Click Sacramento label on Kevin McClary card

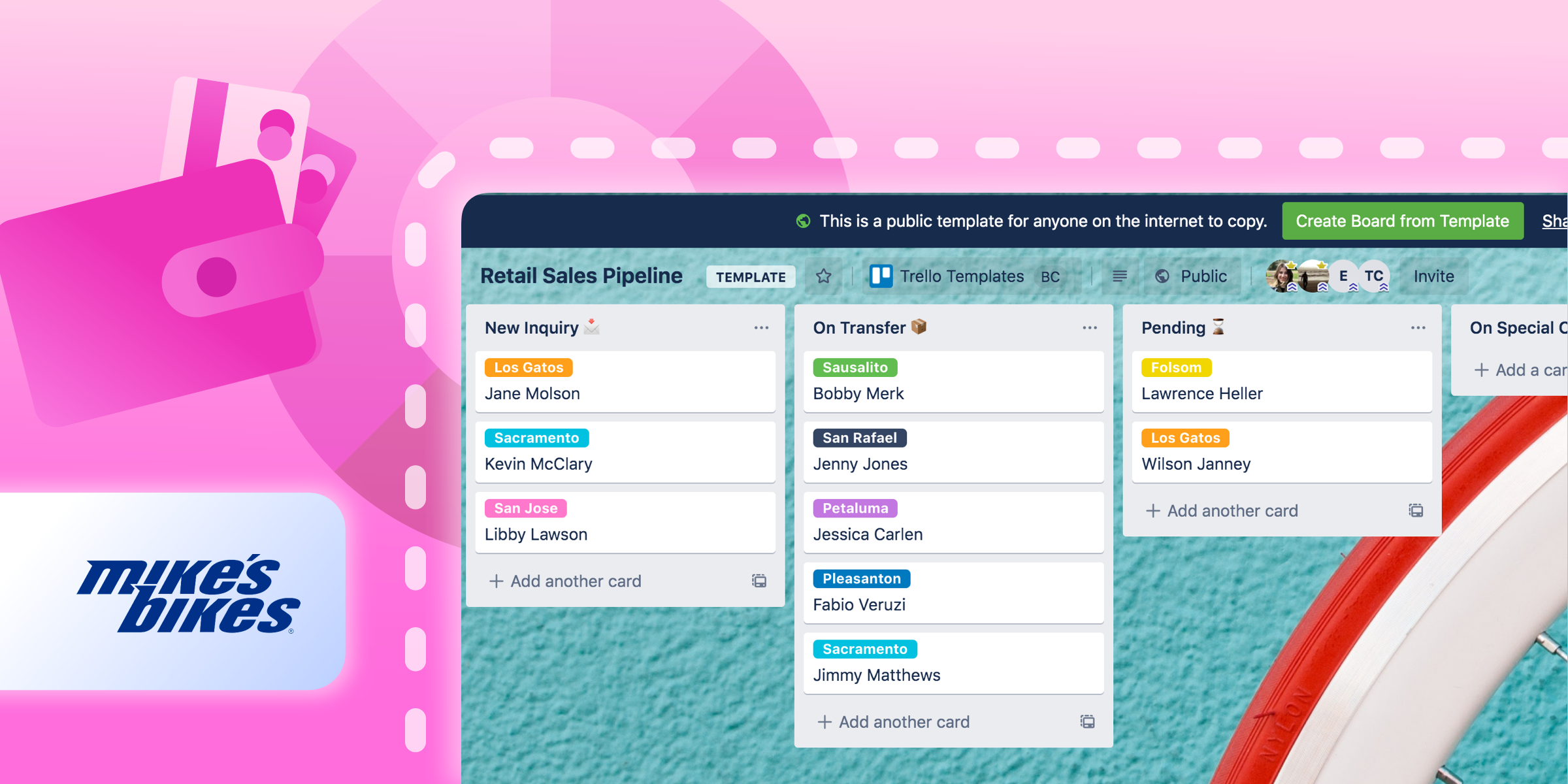click(536, 438)
